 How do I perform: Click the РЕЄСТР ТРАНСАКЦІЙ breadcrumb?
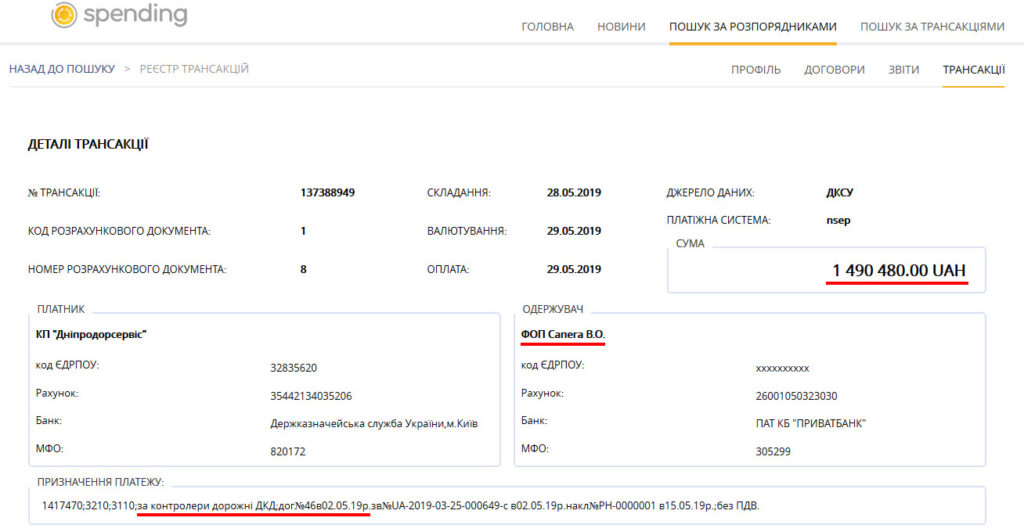click(194, 69)
